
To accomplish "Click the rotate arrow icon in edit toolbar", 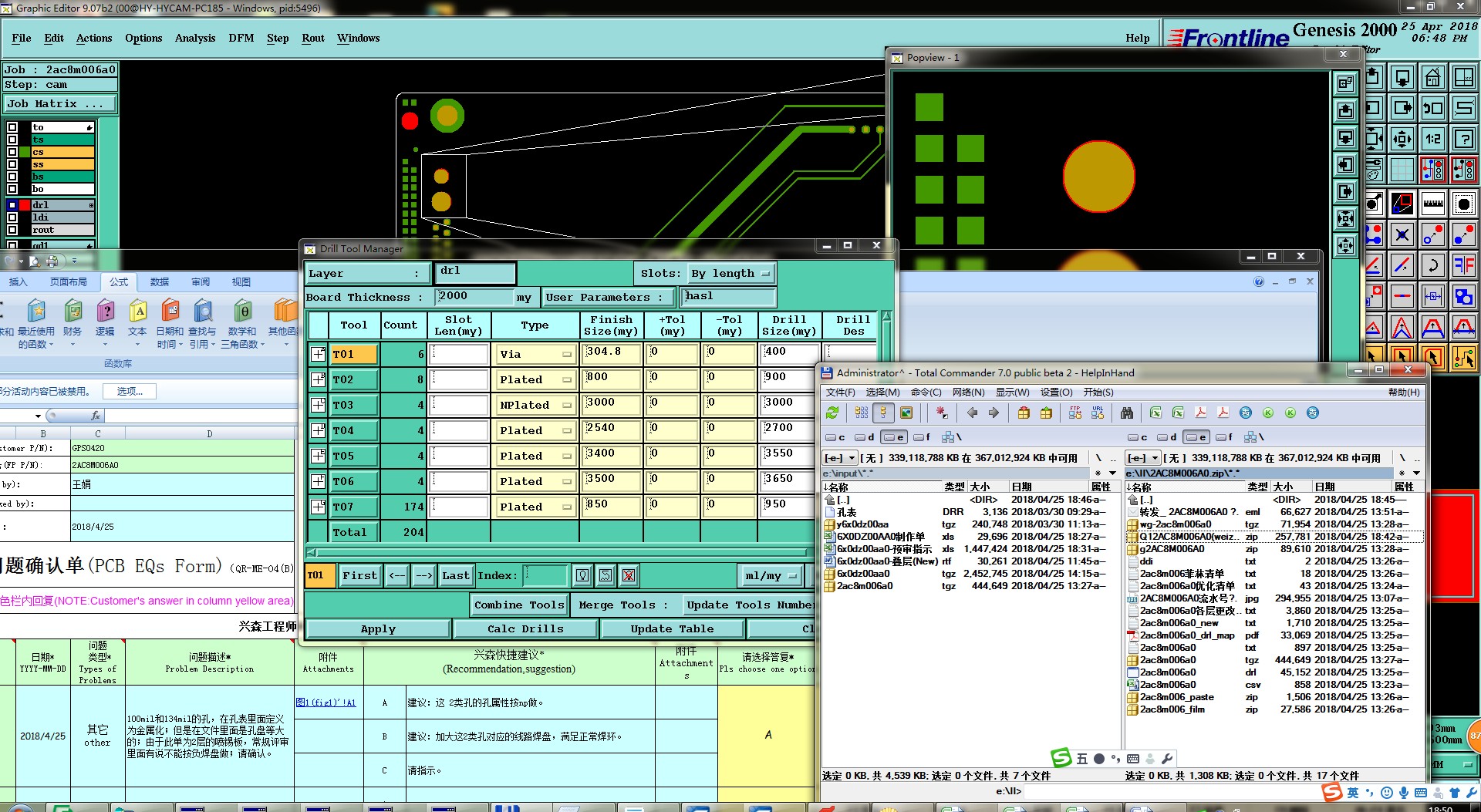I will click(x=1432, y=265).
